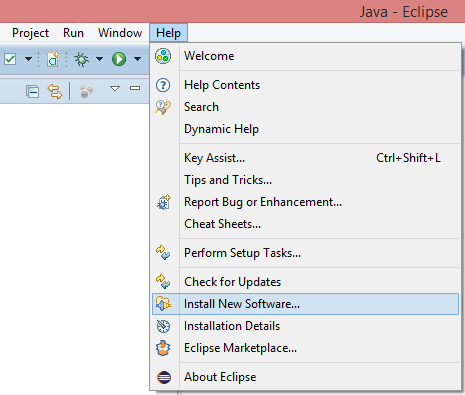
Task: Click the Collapse All icon
Action: pyautogui.click(x=32, y=91)
